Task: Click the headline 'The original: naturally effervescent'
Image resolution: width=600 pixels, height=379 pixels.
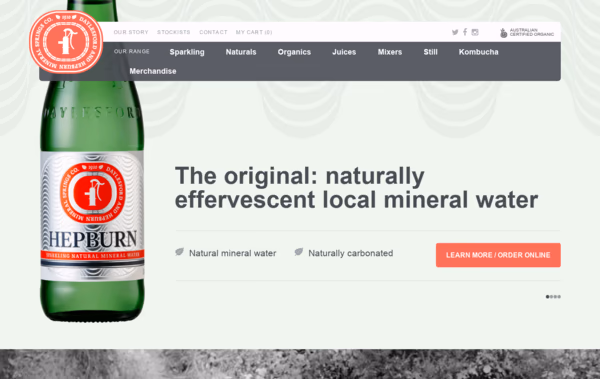Action: [357, 188]
